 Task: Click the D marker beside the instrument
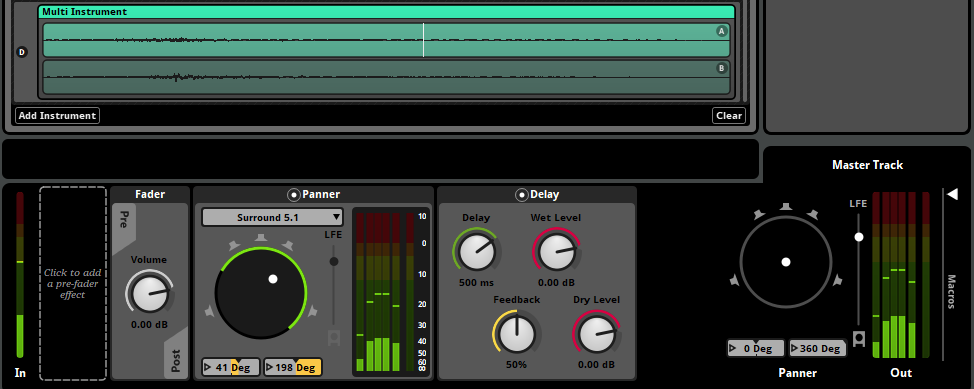pos(22,52)
